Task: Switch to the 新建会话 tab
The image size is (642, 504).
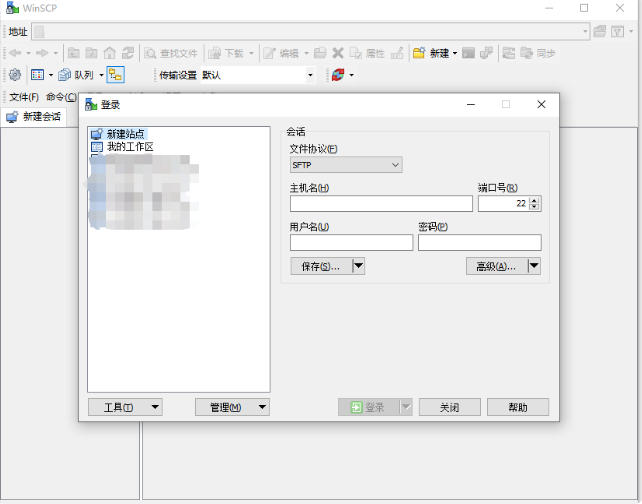Action: click(x=34, y=117)
